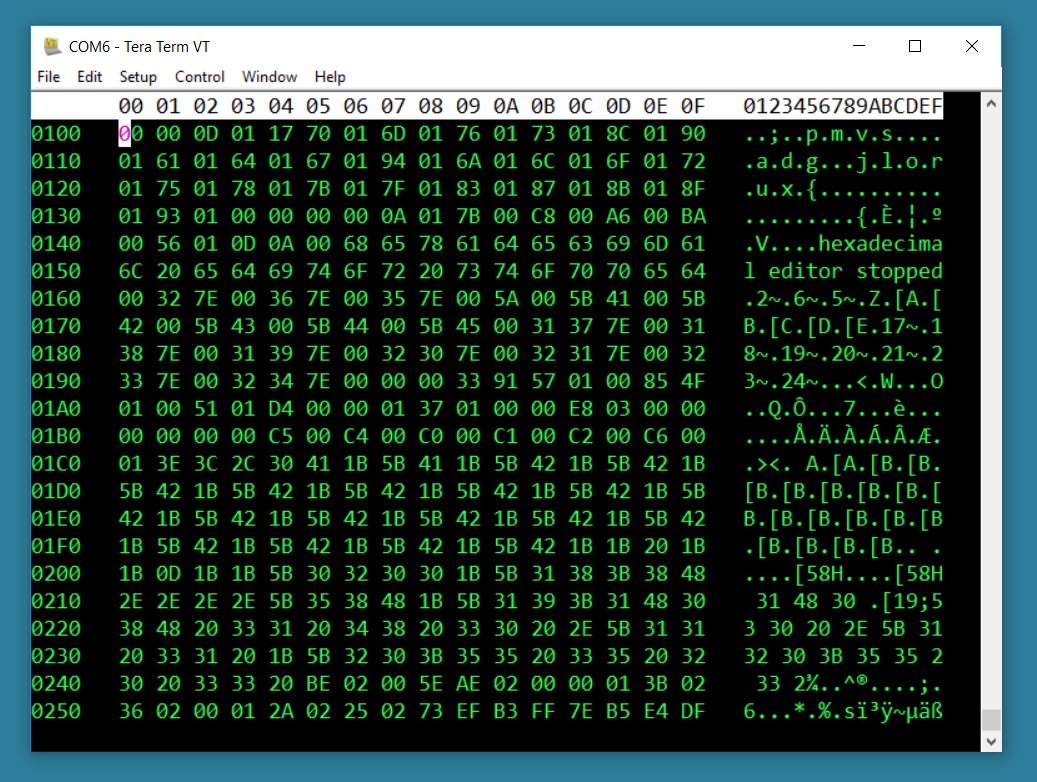The image size is (1037, 782).
Task: Click address label 0120
Action: point(56,189)
